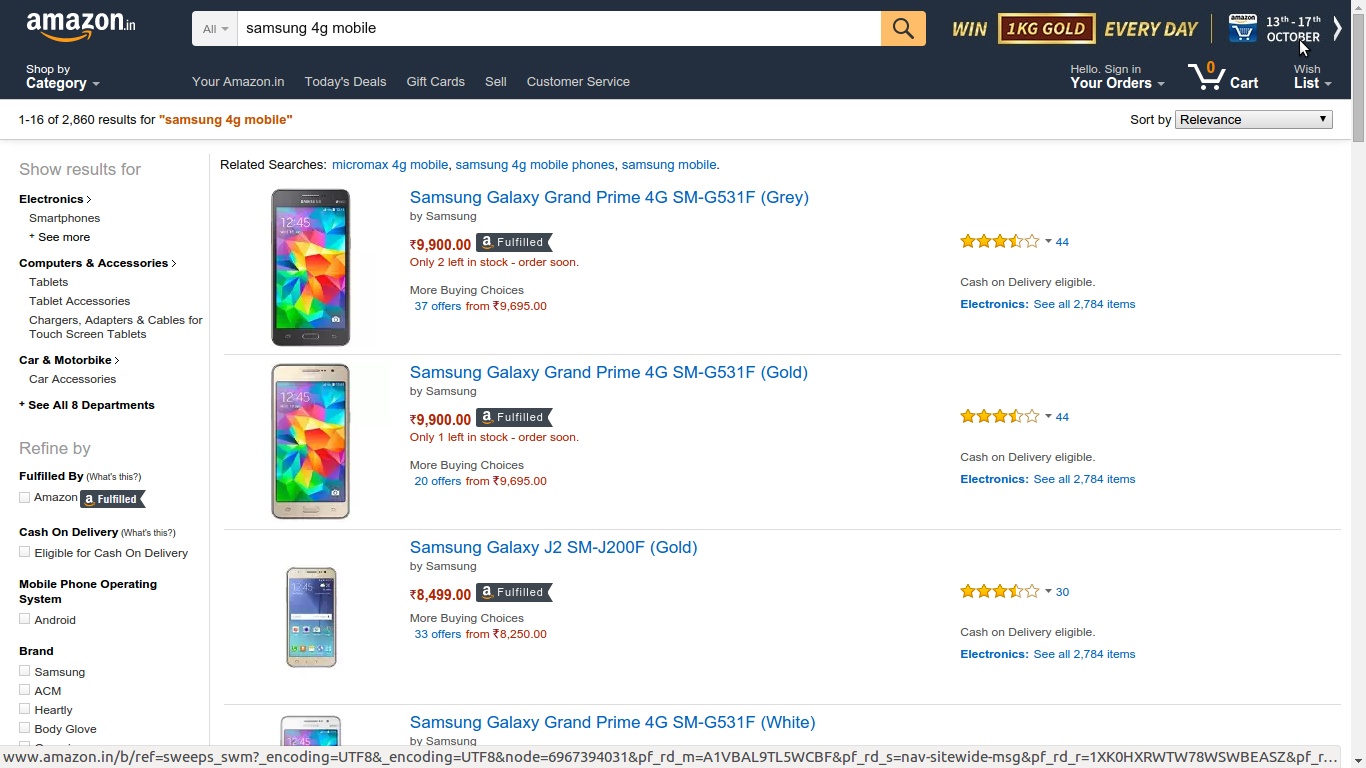Image resolution: width=1366 pixels, height=768 pixels.
Task: Open the Sort by Relevance dropdown
Action: (1253, 120)
